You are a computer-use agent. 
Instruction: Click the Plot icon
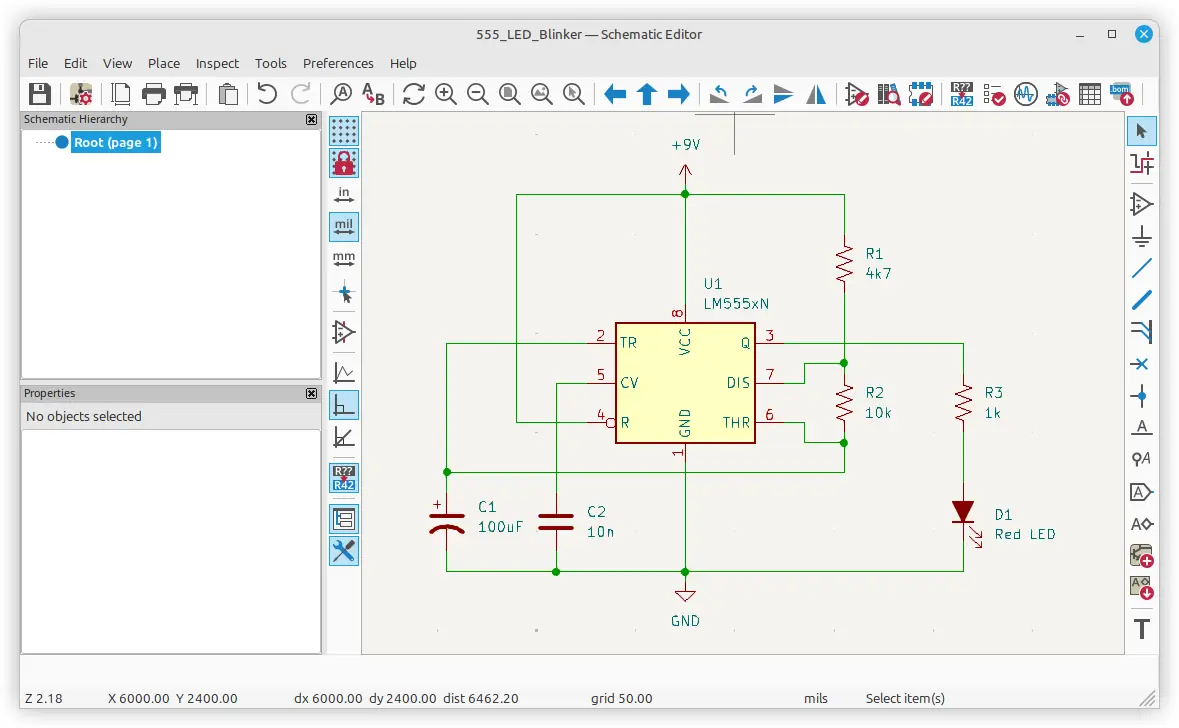[186, 94]
